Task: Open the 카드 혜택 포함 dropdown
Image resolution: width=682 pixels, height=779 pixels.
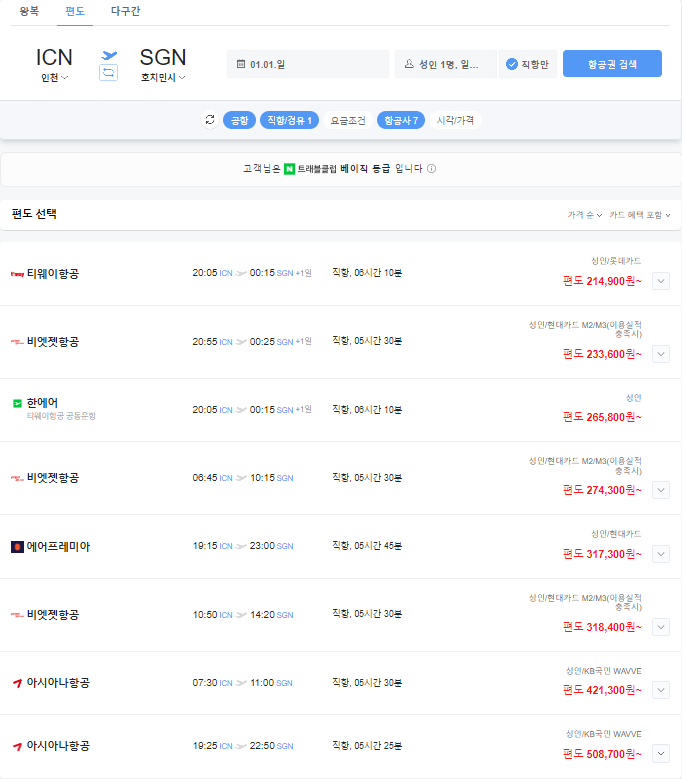Action: pos(640,215)
